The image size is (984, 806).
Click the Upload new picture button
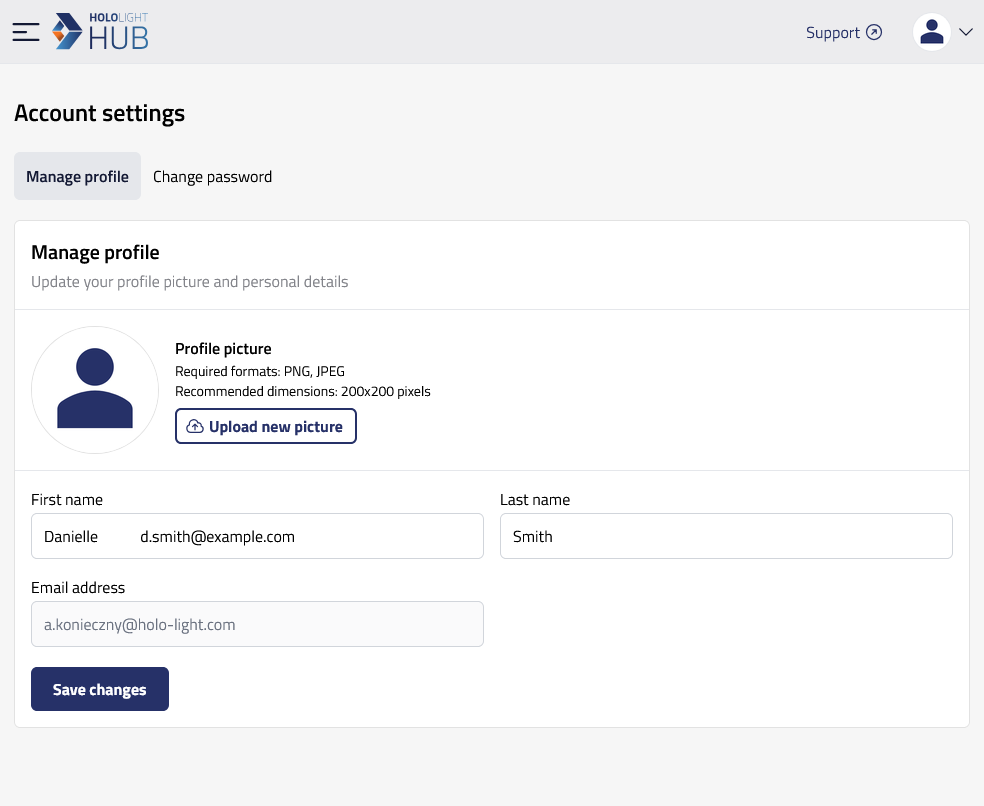[x=266, y=426]
